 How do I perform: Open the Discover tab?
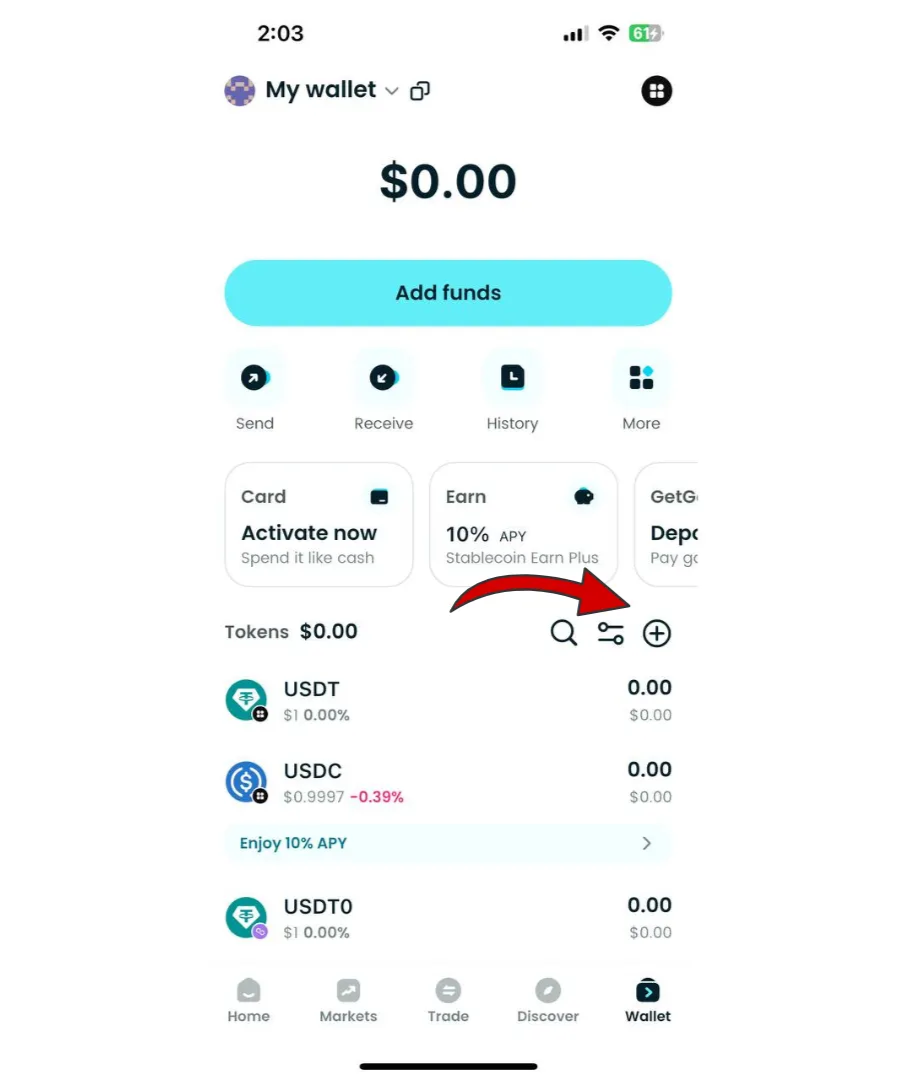[x=548, y=1001]
